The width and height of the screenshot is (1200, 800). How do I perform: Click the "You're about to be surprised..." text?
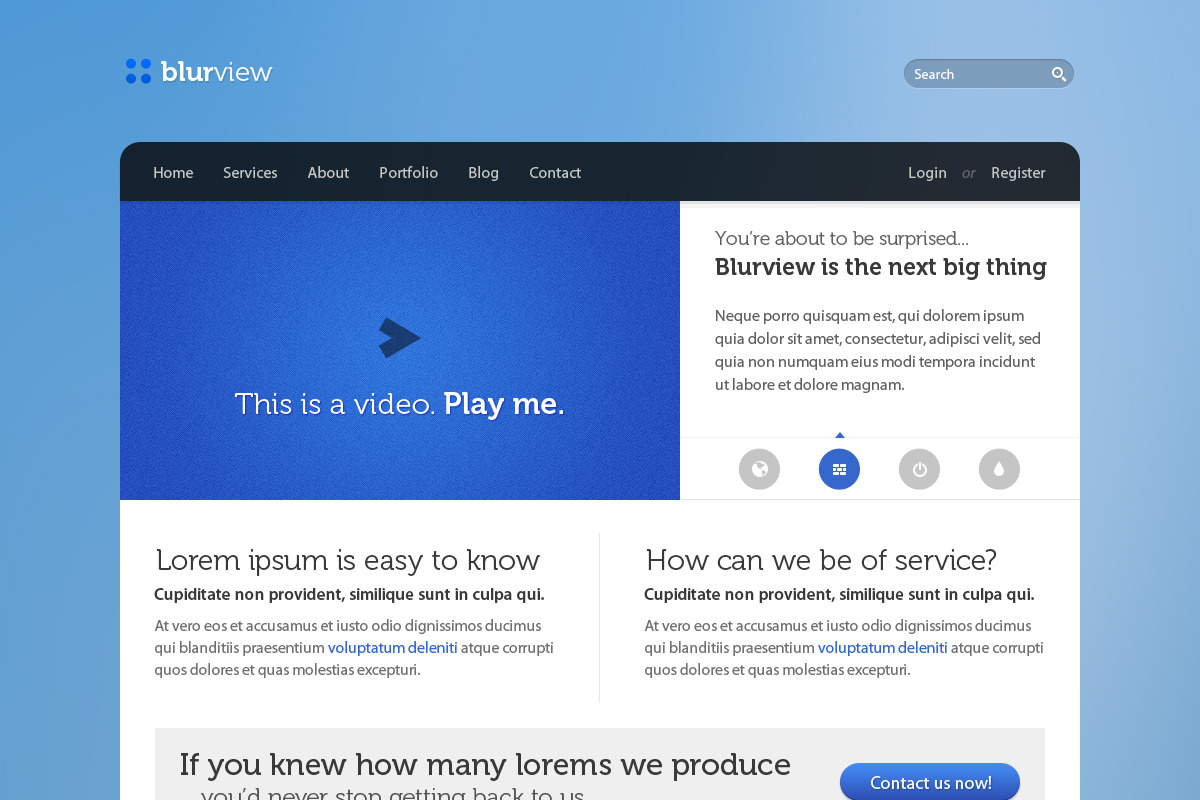[842, 238]
